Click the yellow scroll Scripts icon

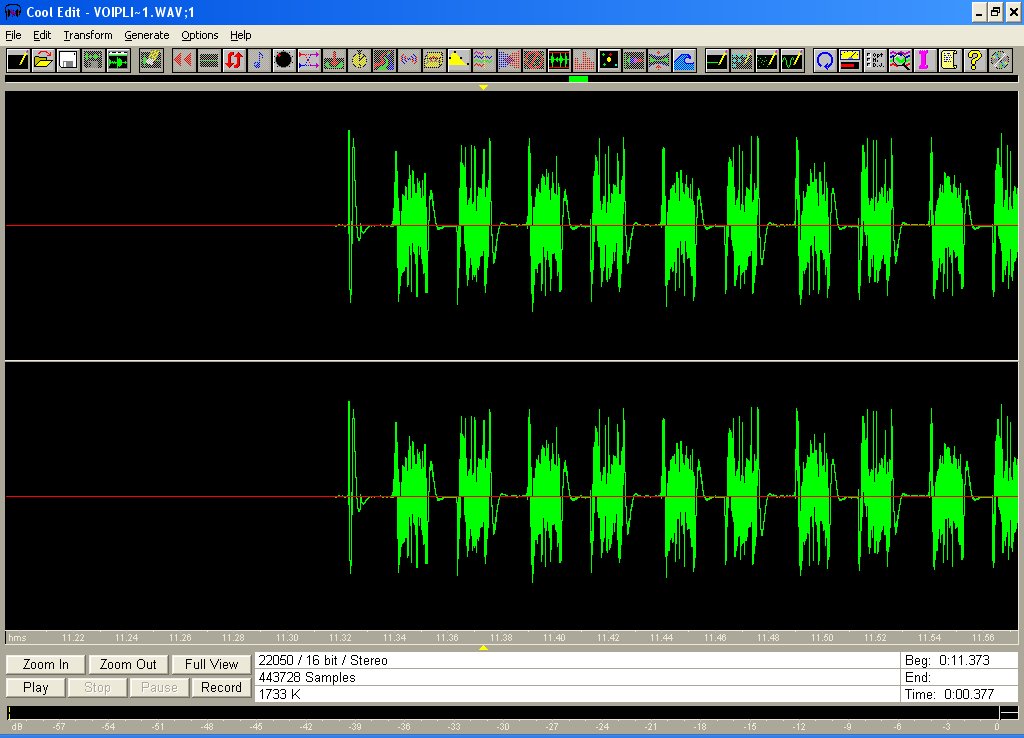click(950, 61)
